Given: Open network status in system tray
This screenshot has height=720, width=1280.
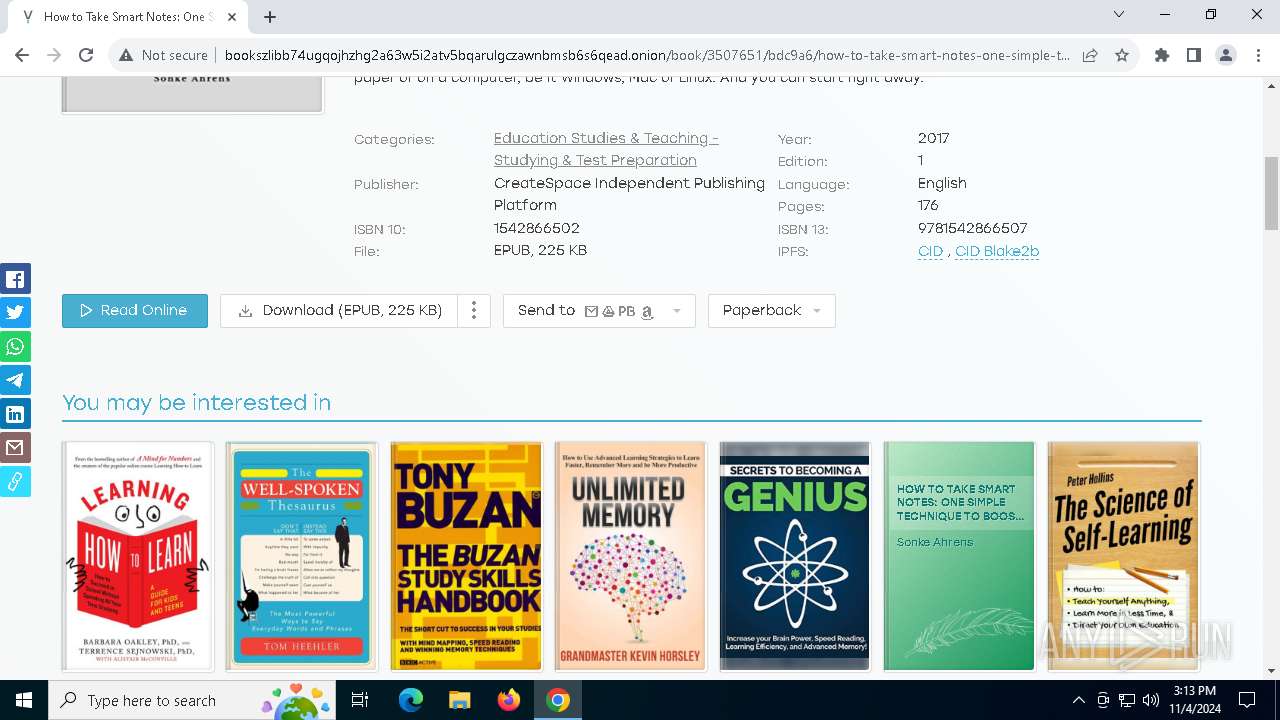Looking at the screenshot, I should [1127, 700].
